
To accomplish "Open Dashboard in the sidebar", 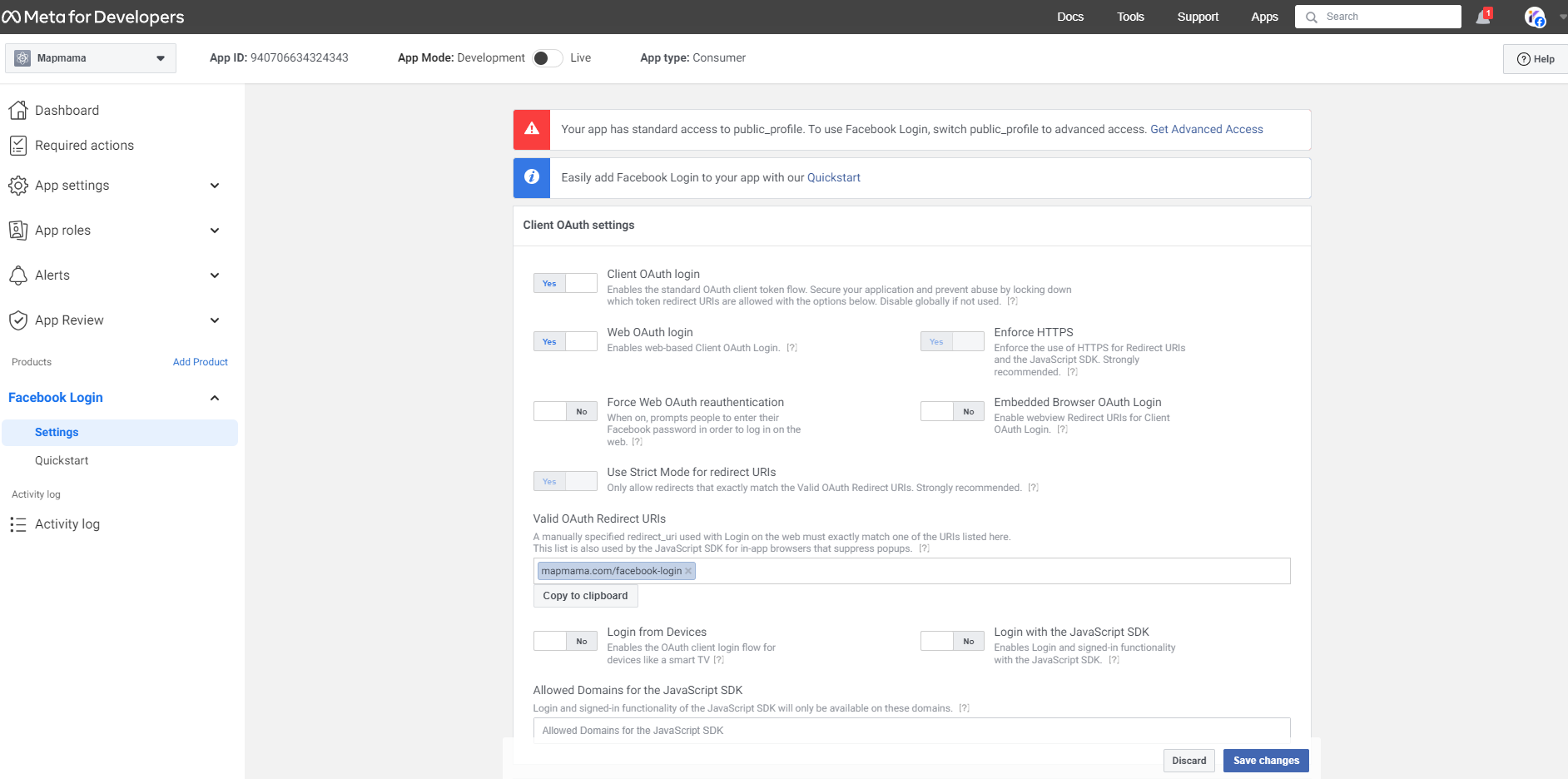I will click(67, 111).
